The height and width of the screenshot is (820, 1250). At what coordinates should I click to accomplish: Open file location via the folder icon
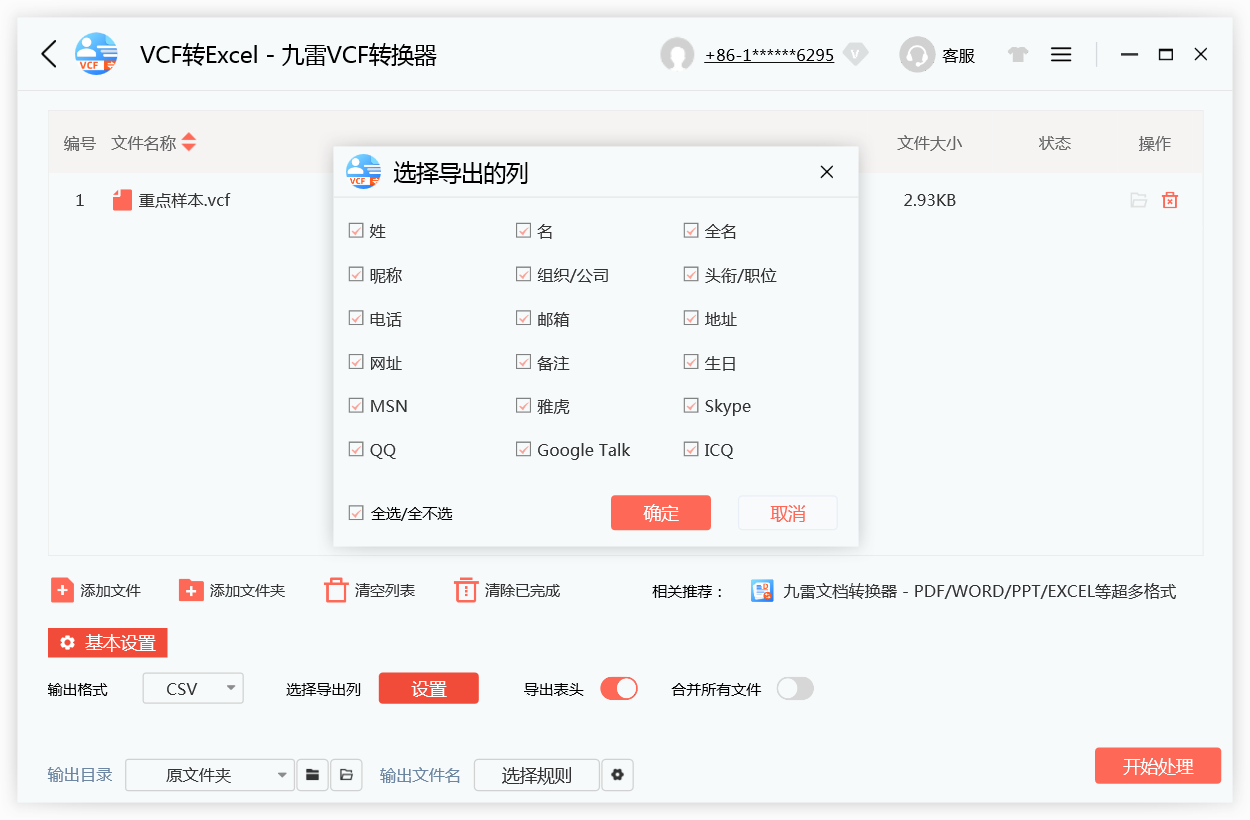pos(1138,200)
